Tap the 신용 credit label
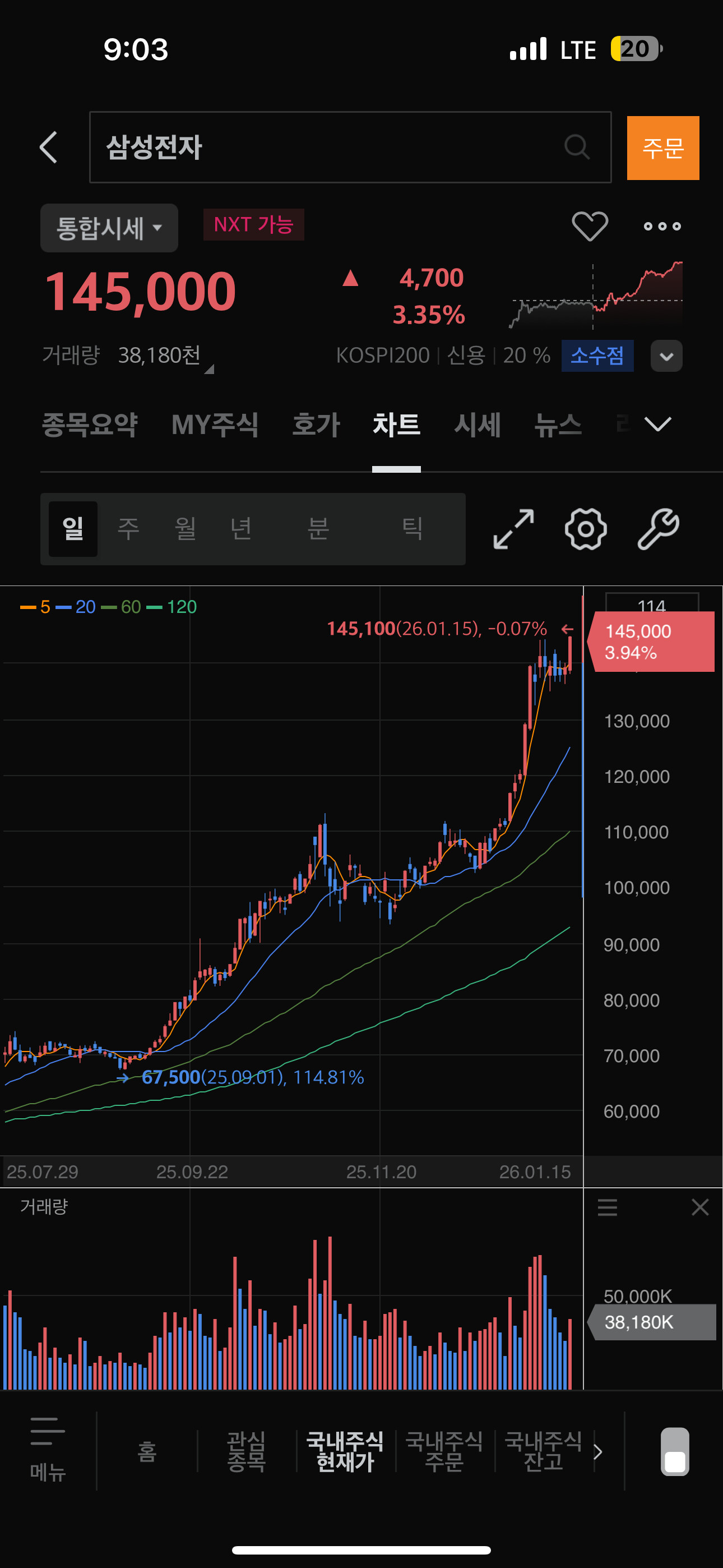Viewport: 723px width, 1568px height. (x=466, y=356)
